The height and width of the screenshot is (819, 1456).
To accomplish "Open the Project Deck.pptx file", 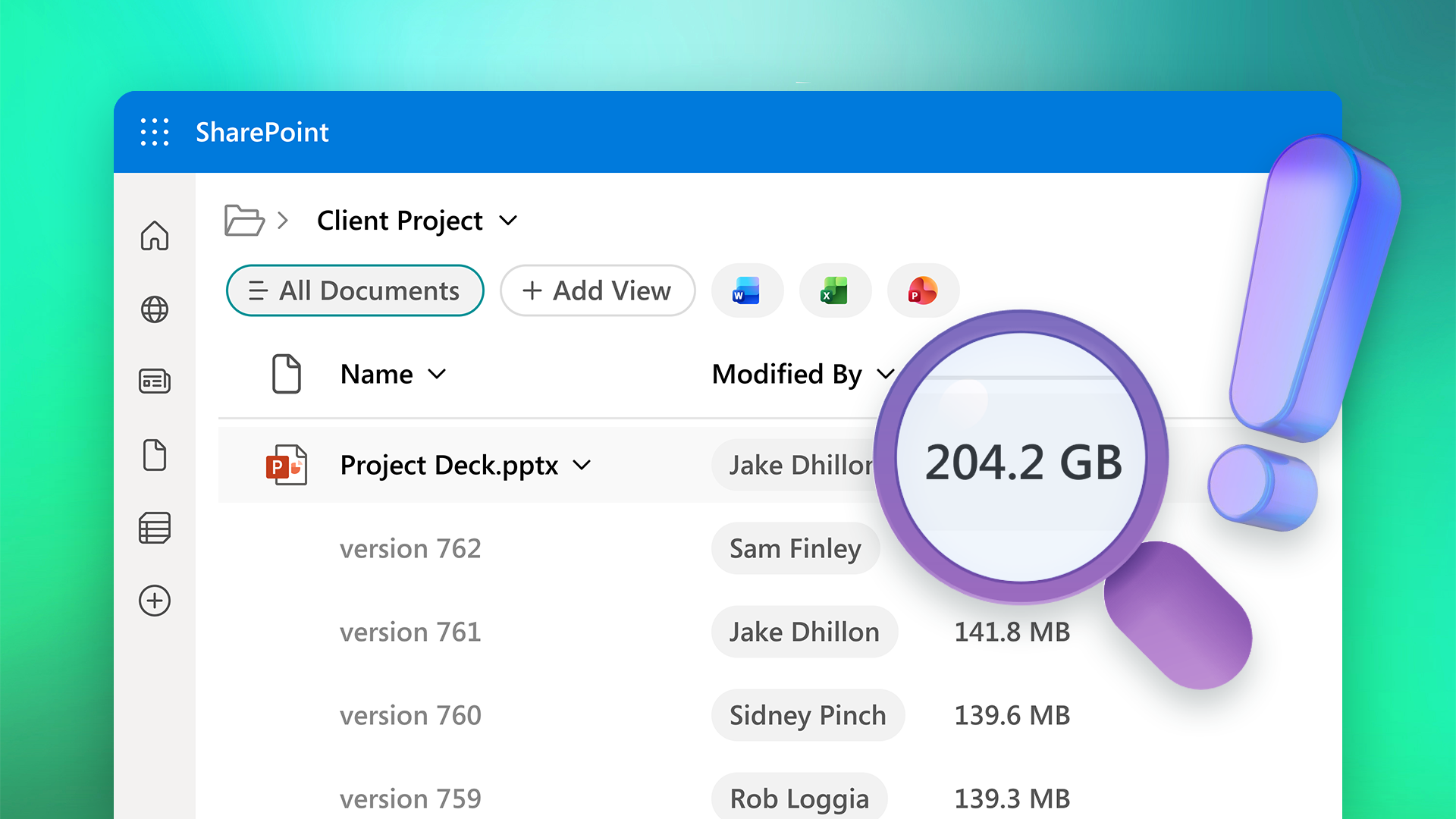I will [449, 465].
